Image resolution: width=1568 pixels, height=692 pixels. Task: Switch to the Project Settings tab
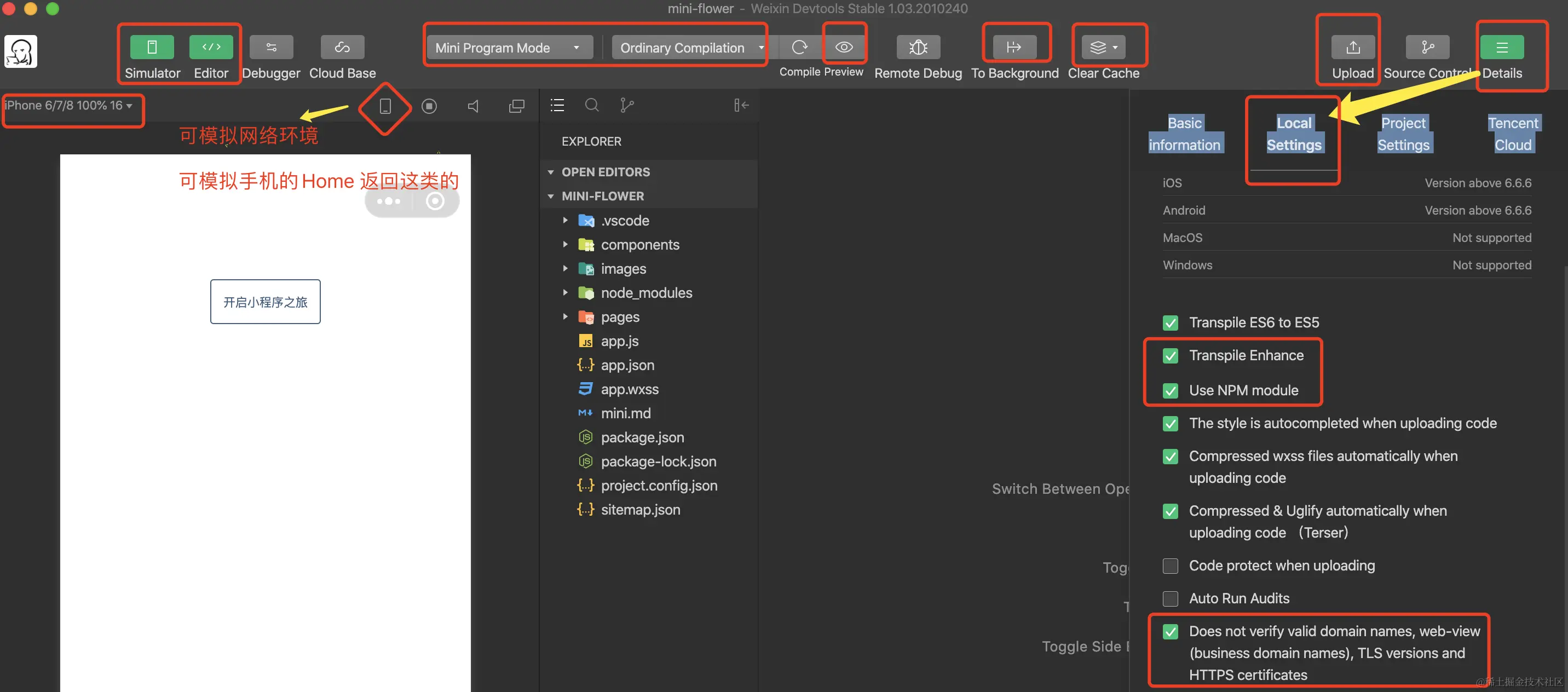[1403, 134]
